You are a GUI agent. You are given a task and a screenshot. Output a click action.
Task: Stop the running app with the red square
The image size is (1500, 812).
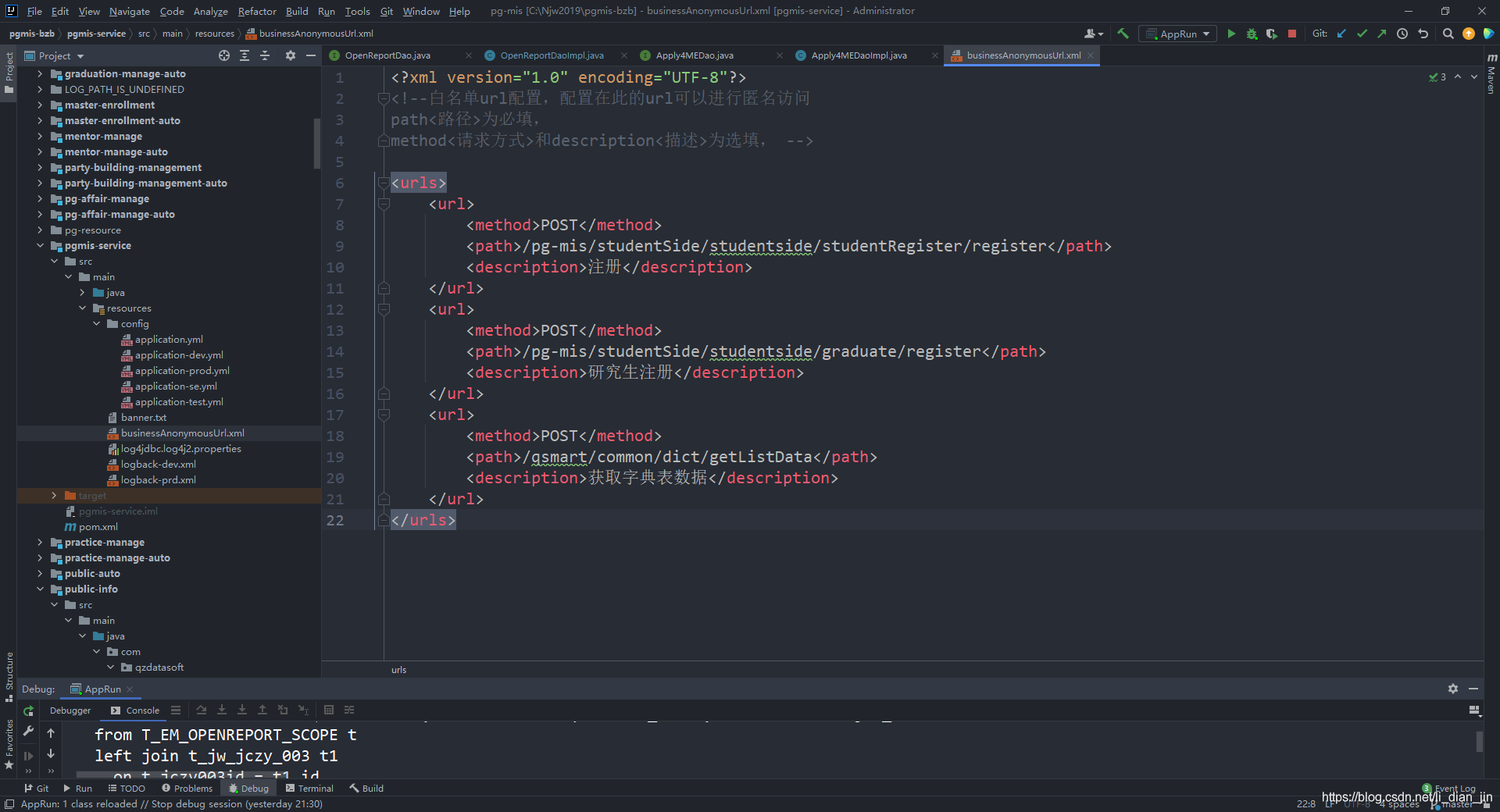pyautogui.click(x=1292, y=34)
